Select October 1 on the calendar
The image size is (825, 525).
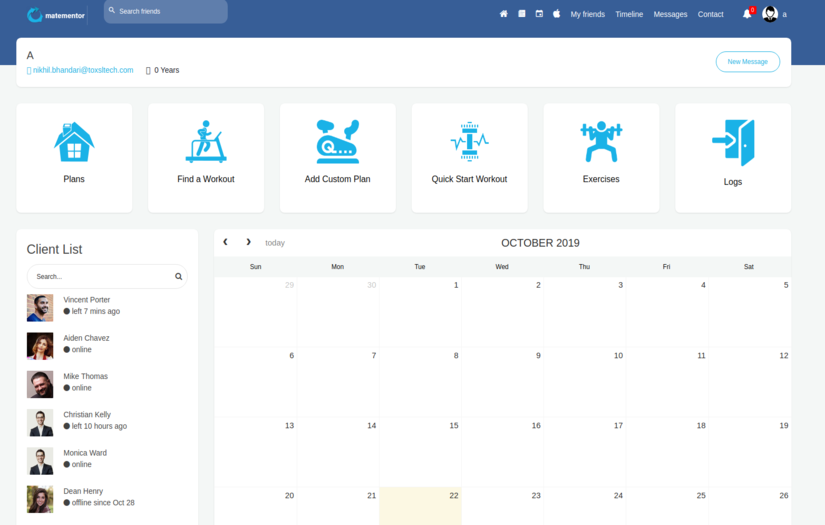[x=420, y=312]
